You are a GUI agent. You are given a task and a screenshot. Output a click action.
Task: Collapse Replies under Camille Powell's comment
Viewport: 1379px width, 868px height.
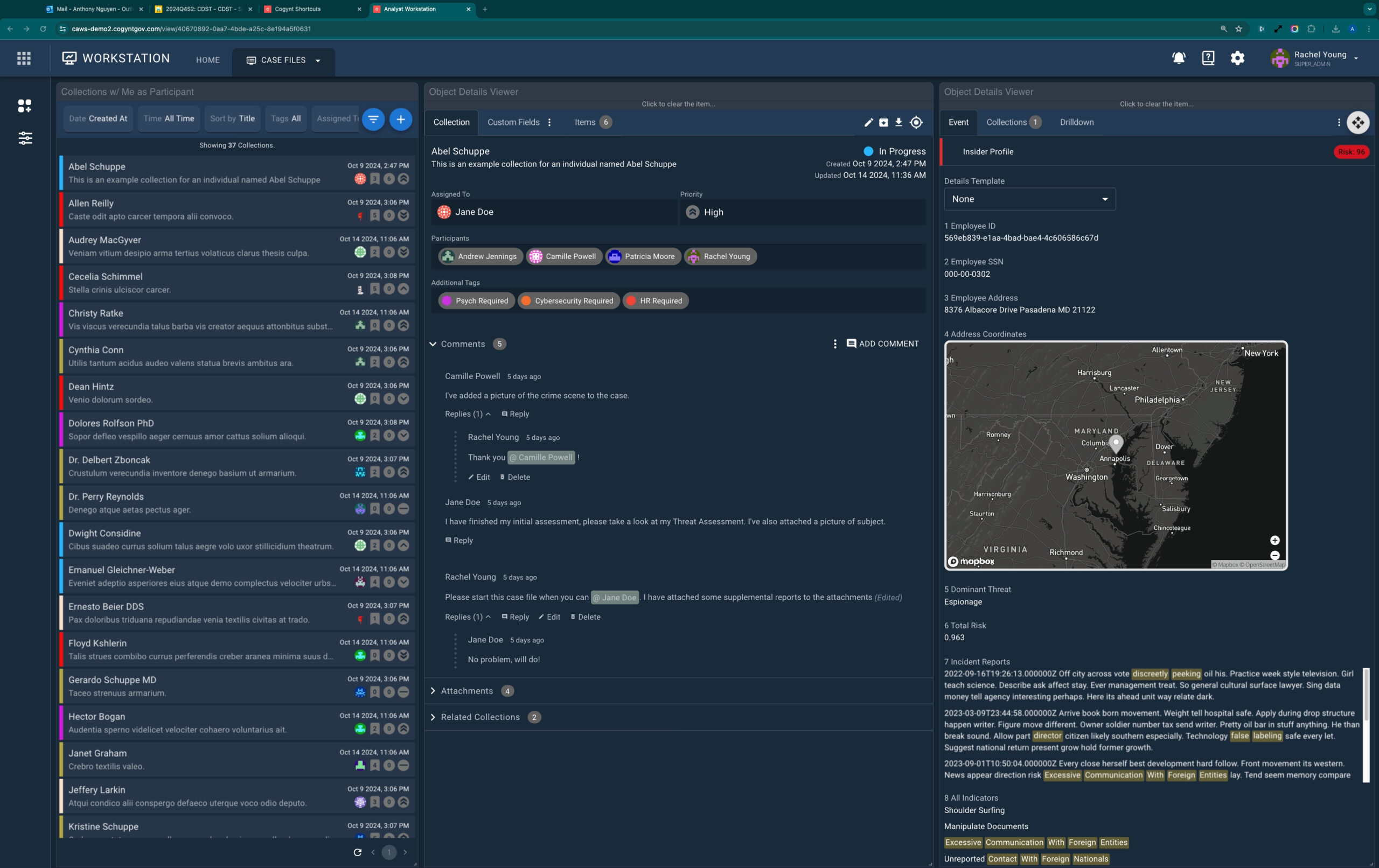click(468, 414)
